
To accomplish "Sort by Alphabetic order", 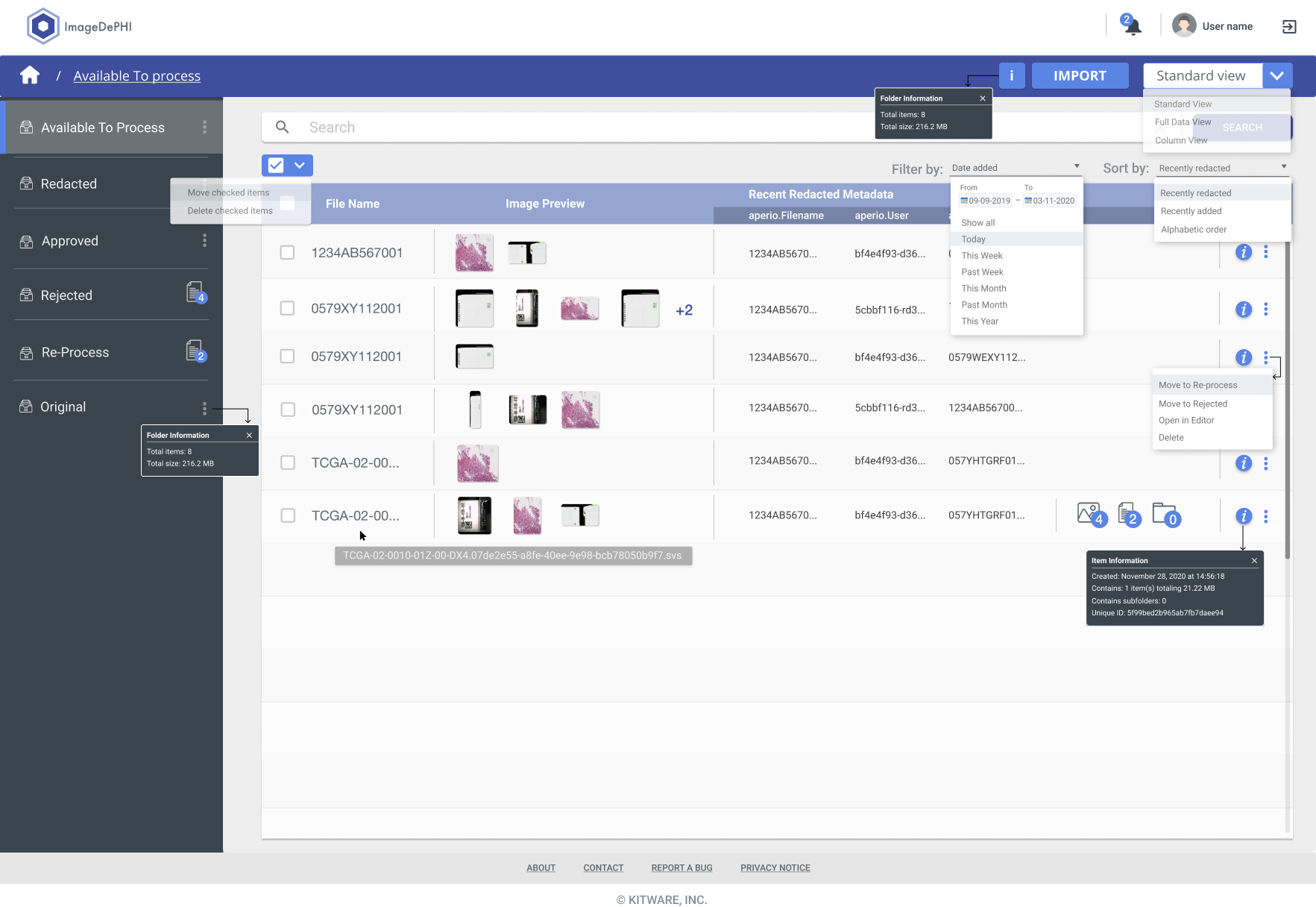I will (x=1193, y=229).
